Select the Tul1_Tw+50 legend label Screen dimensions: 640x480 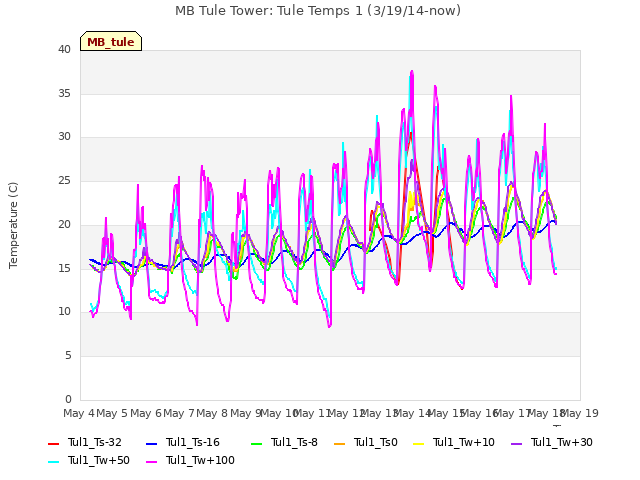click(x=99, y=460)
